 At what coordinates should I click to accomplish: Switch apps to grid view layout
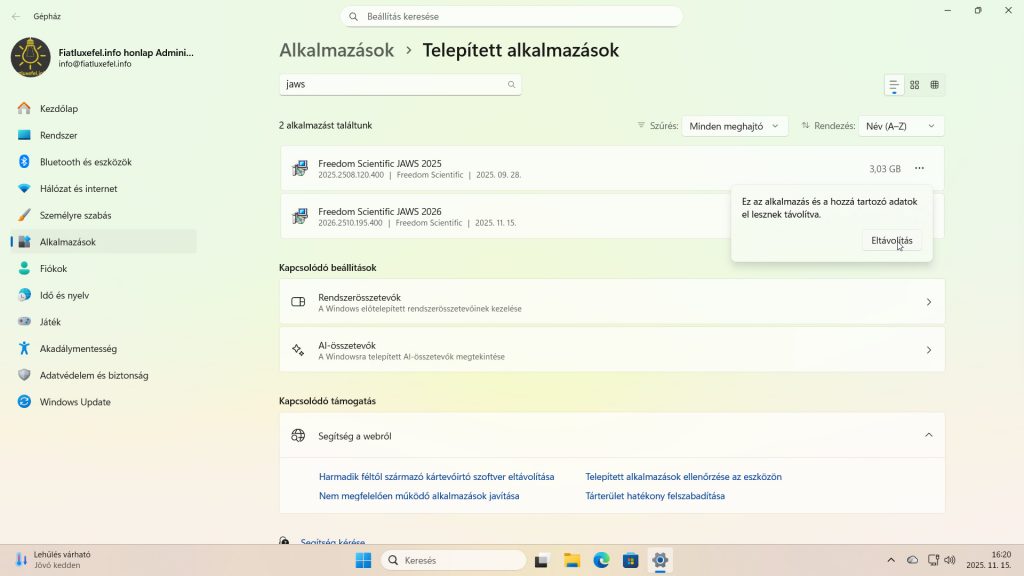pyautogui.click(x=934, y=84)
